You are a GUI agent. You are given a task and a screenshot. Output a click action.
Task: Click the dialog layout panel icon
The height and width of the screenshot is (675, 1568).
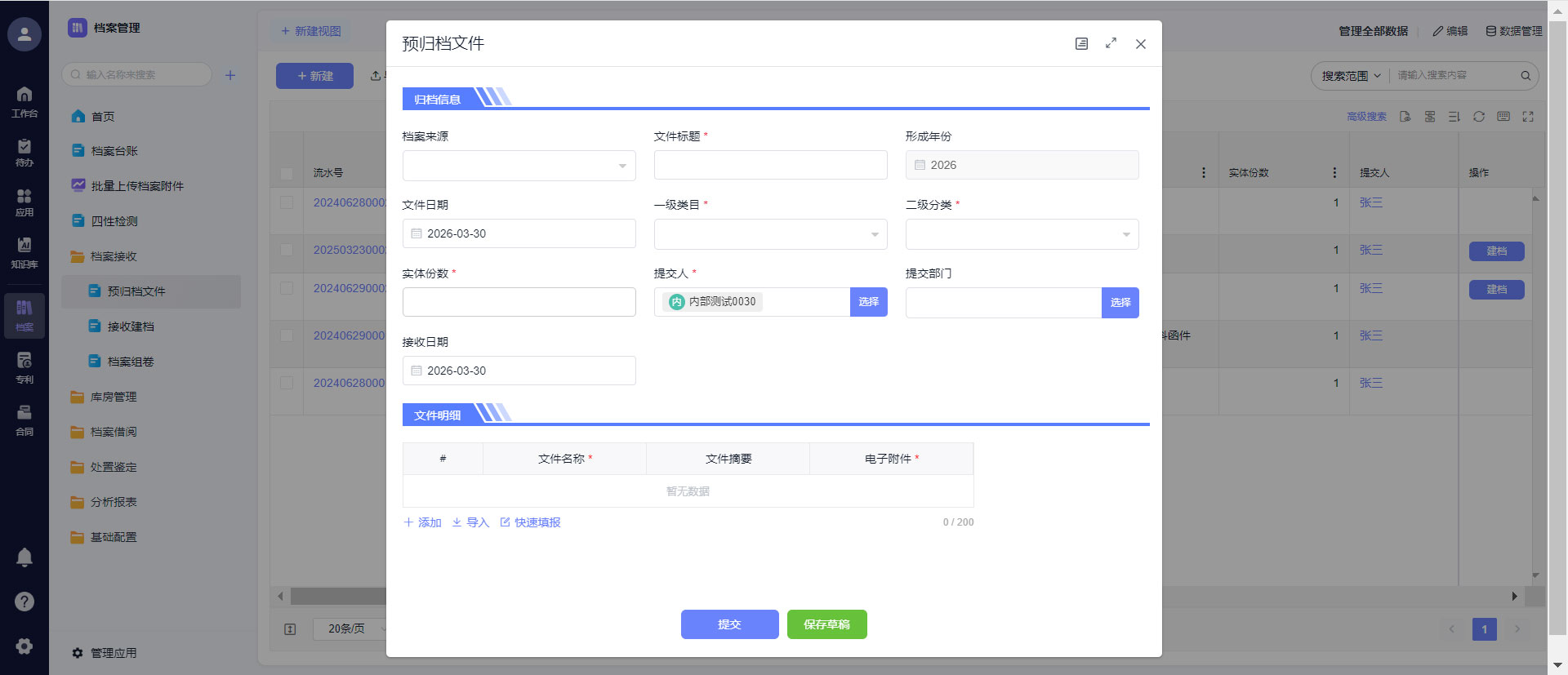coord(1081,43)
